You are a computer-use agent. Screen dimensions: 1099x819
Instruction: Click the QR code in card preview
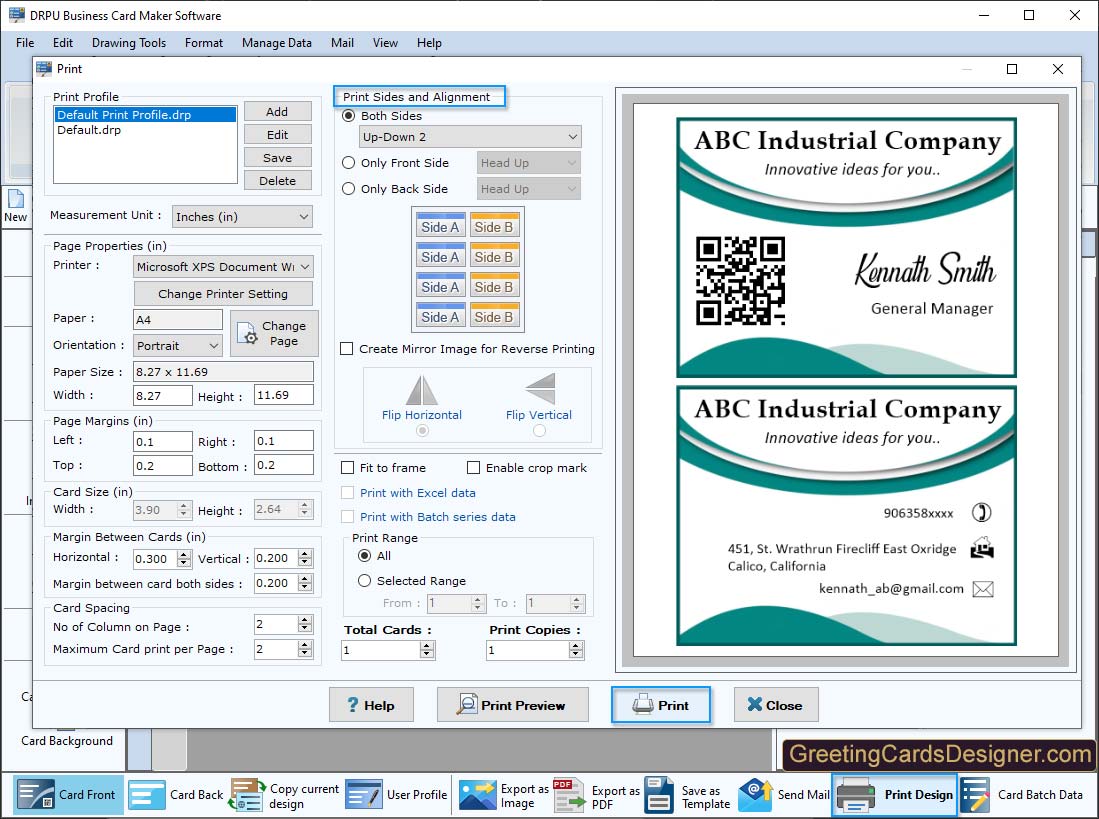740,281
